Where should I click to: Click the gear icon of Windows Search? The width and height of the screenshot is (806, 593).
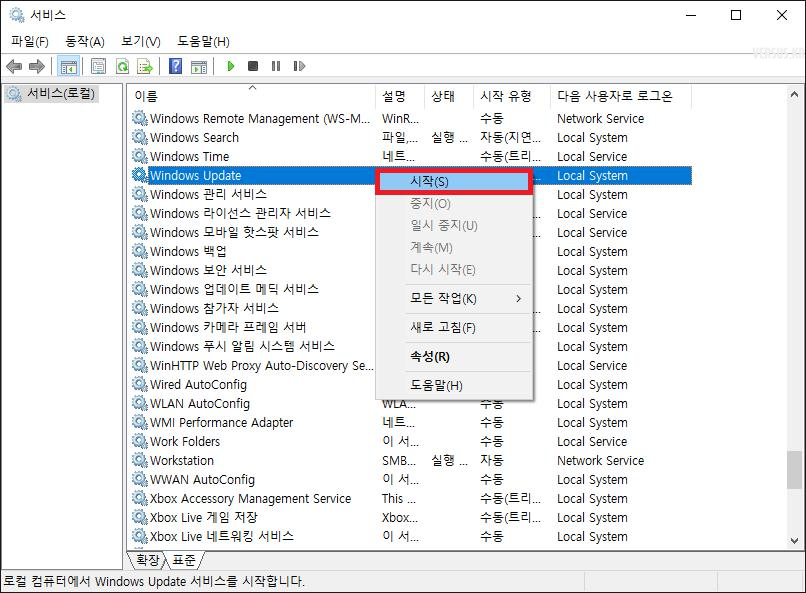[139, 137]
